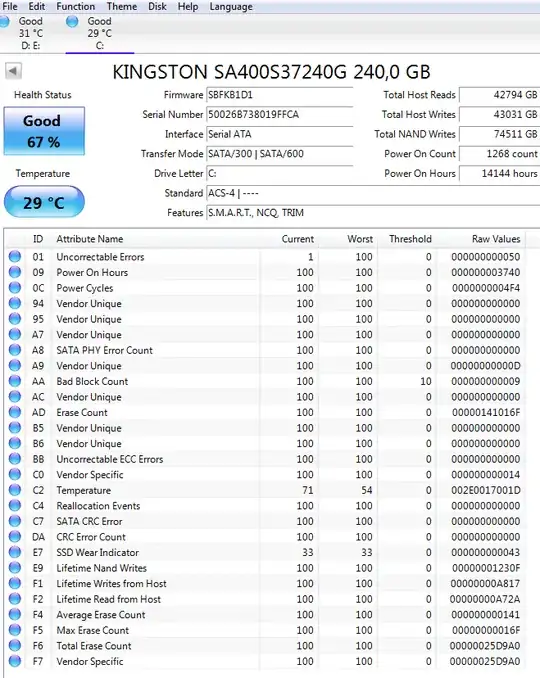The height and width of the screenshot is (678, 540).
Task: Click status orb for SATA PHY Error Count
Action: click(x=15, y=350)
